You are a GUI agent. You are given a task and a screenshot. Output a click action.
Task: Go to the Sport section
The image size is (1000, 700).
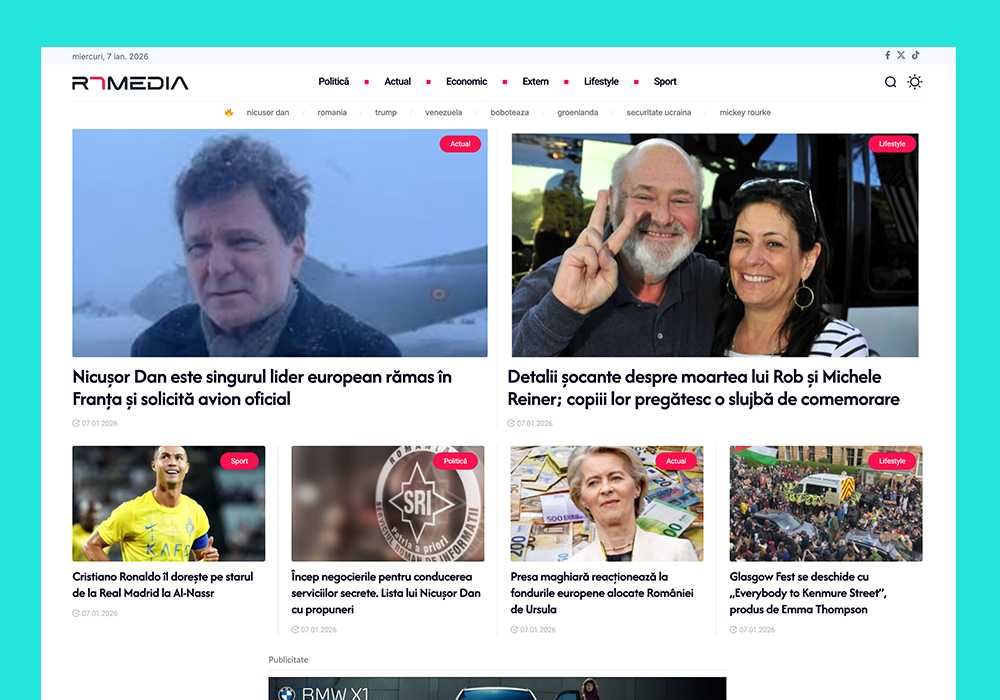[665, 82]
